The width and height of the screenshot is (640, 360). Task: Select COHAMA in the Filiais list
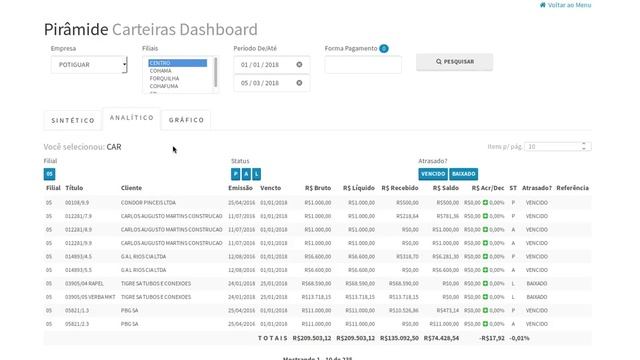pos(178,71)
